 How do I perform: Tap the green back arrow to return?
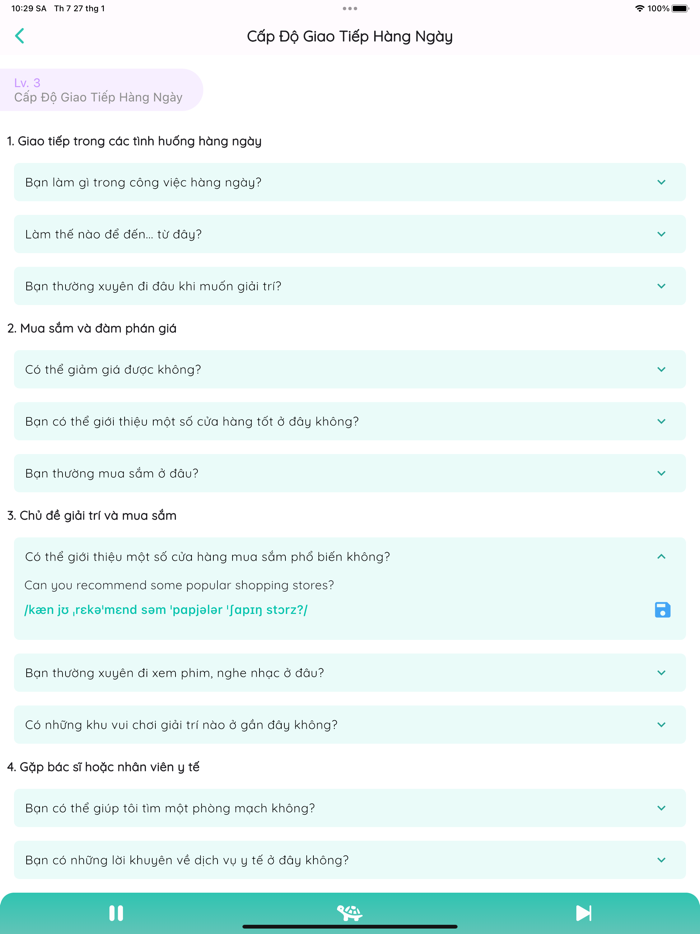pos(20,35)
